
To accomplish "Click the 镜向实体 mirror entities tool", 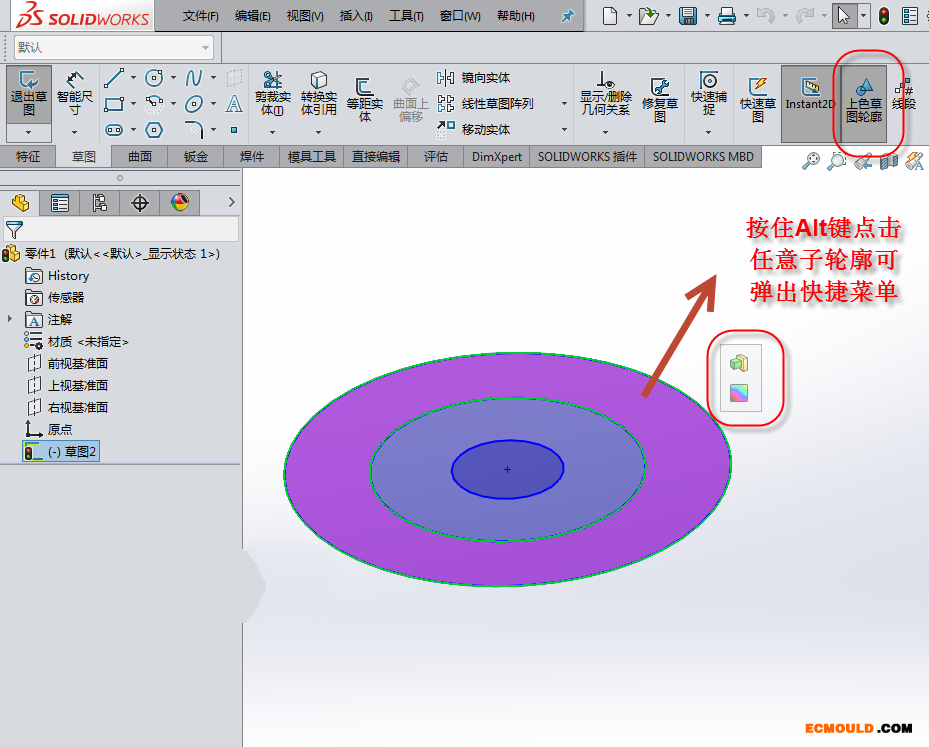I will click(475, 78).
